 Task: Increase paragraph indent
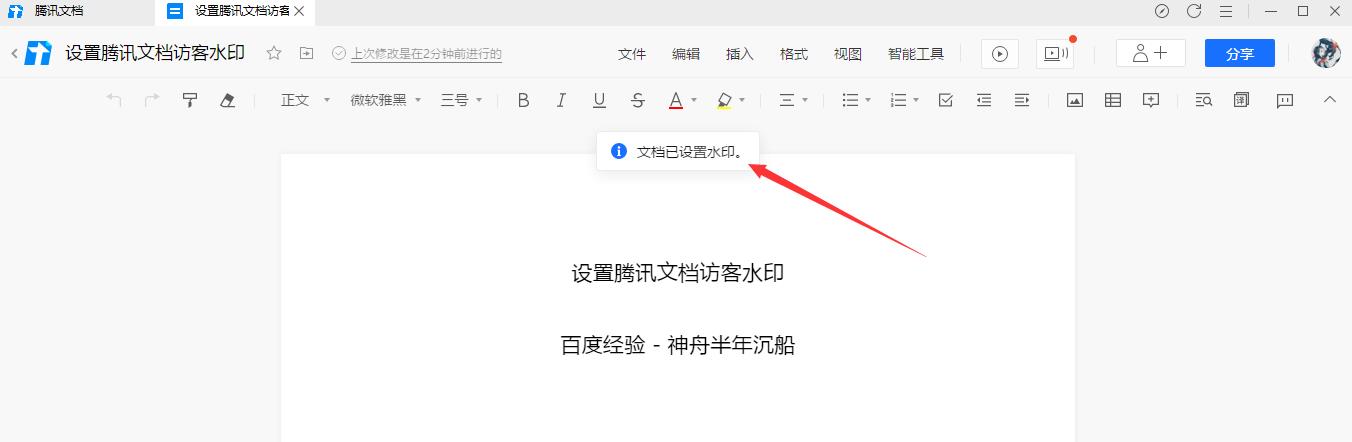pyautogui.click(x=1022, y=100)
